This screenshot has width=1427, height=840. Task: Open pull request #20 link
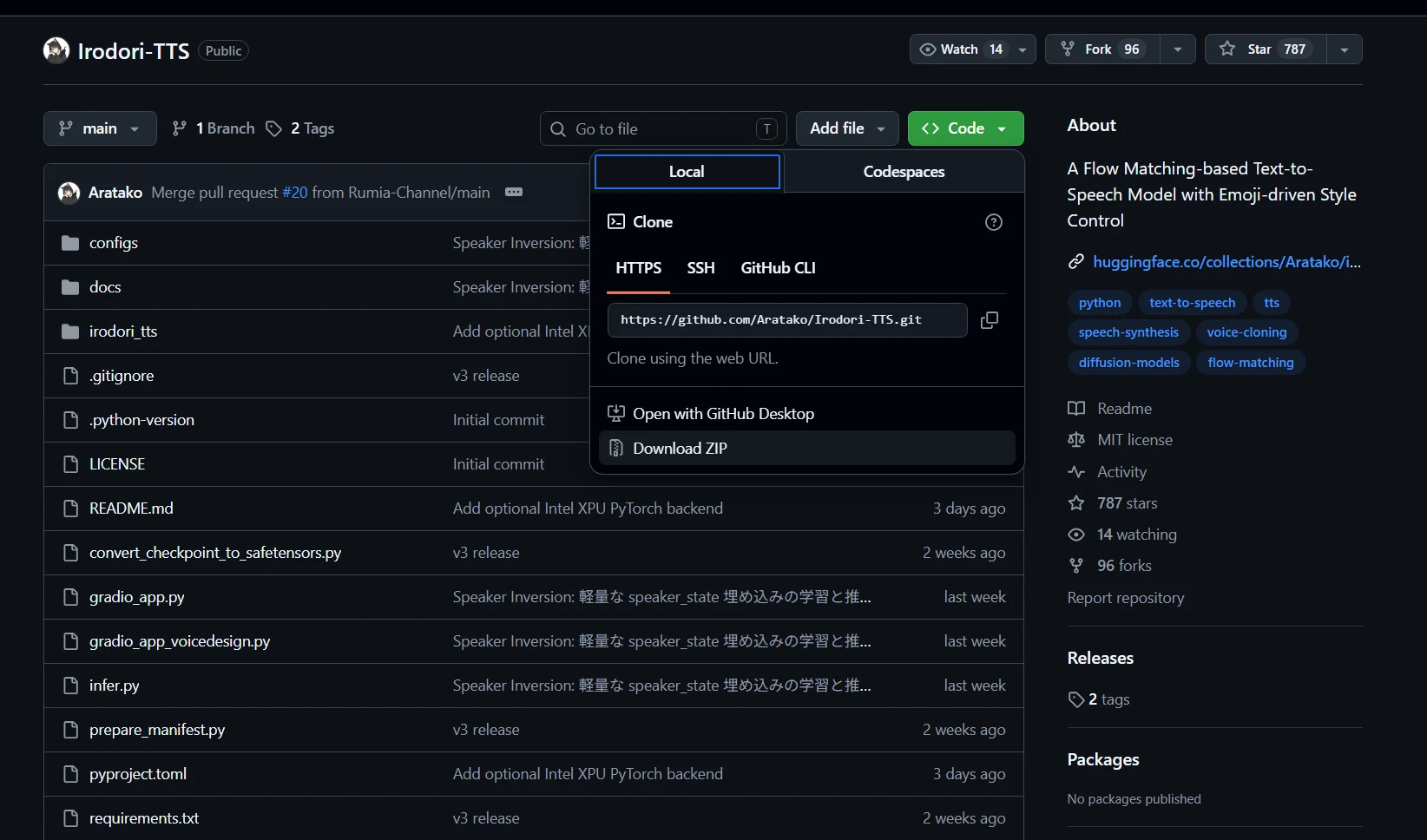pyautogui.click(x=295, y=193)
